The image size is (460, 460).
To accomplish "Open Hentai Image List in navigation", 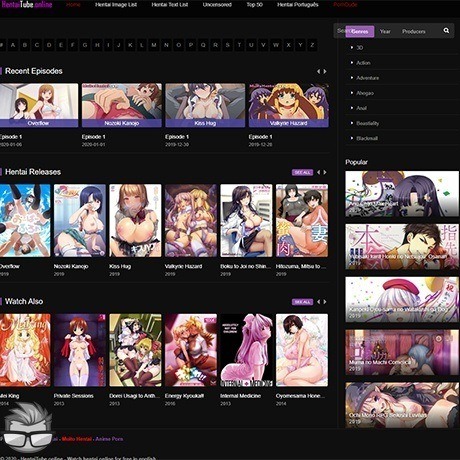I will coord(116,5).
